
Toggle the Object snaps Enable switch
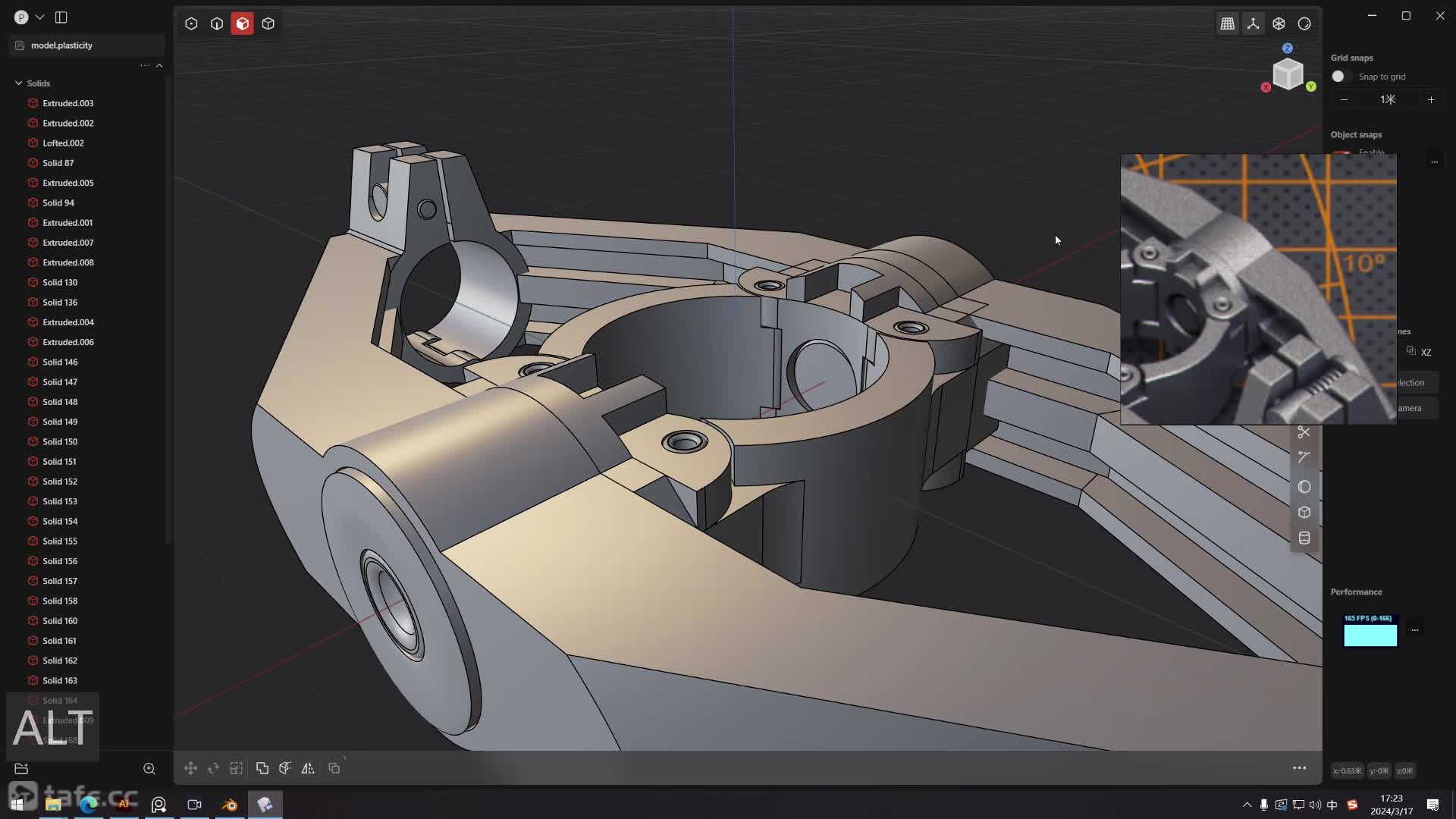pyautogui.click(x=1342, y=152)
